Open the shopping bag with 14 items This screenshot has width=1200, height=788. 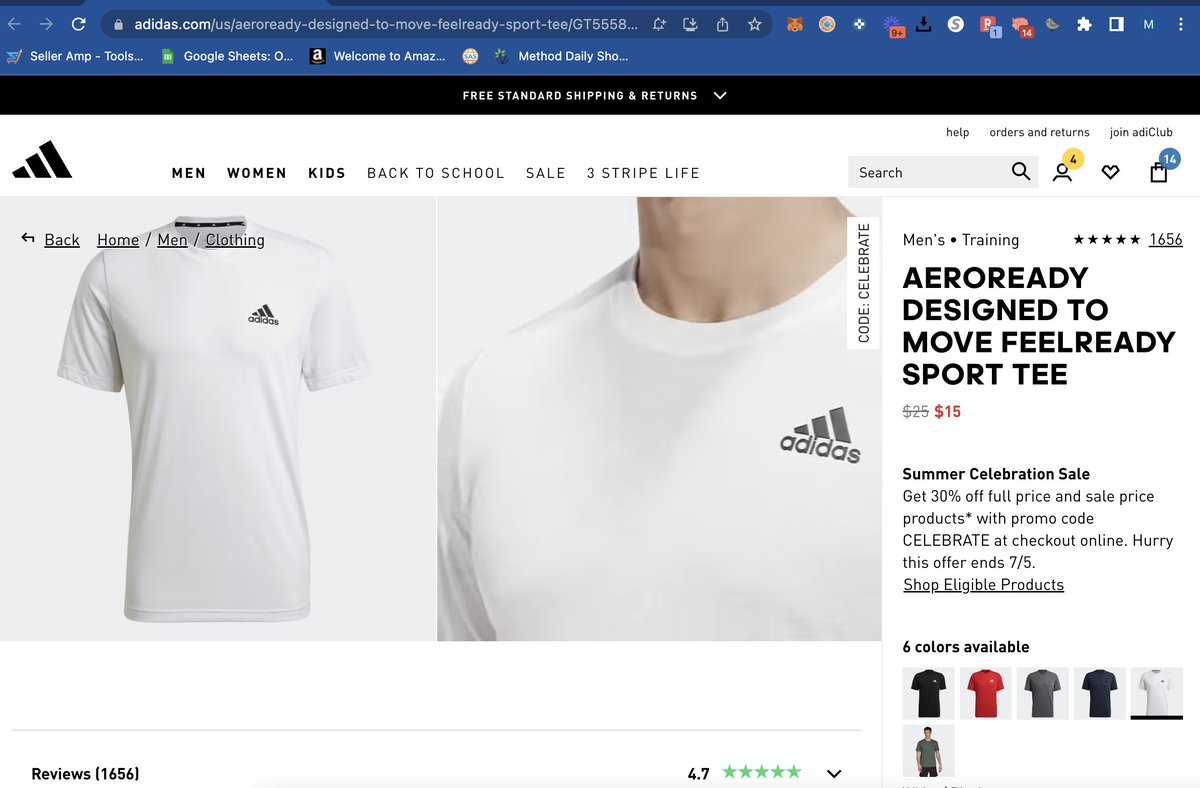[x=1159, y=172]
